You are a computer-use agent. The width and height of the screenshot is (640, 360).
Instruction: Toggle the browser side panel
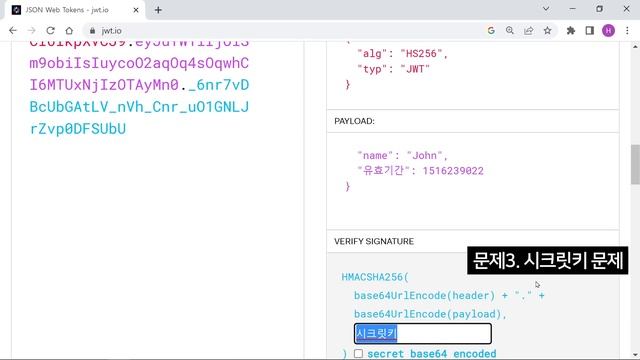point(589,31)
